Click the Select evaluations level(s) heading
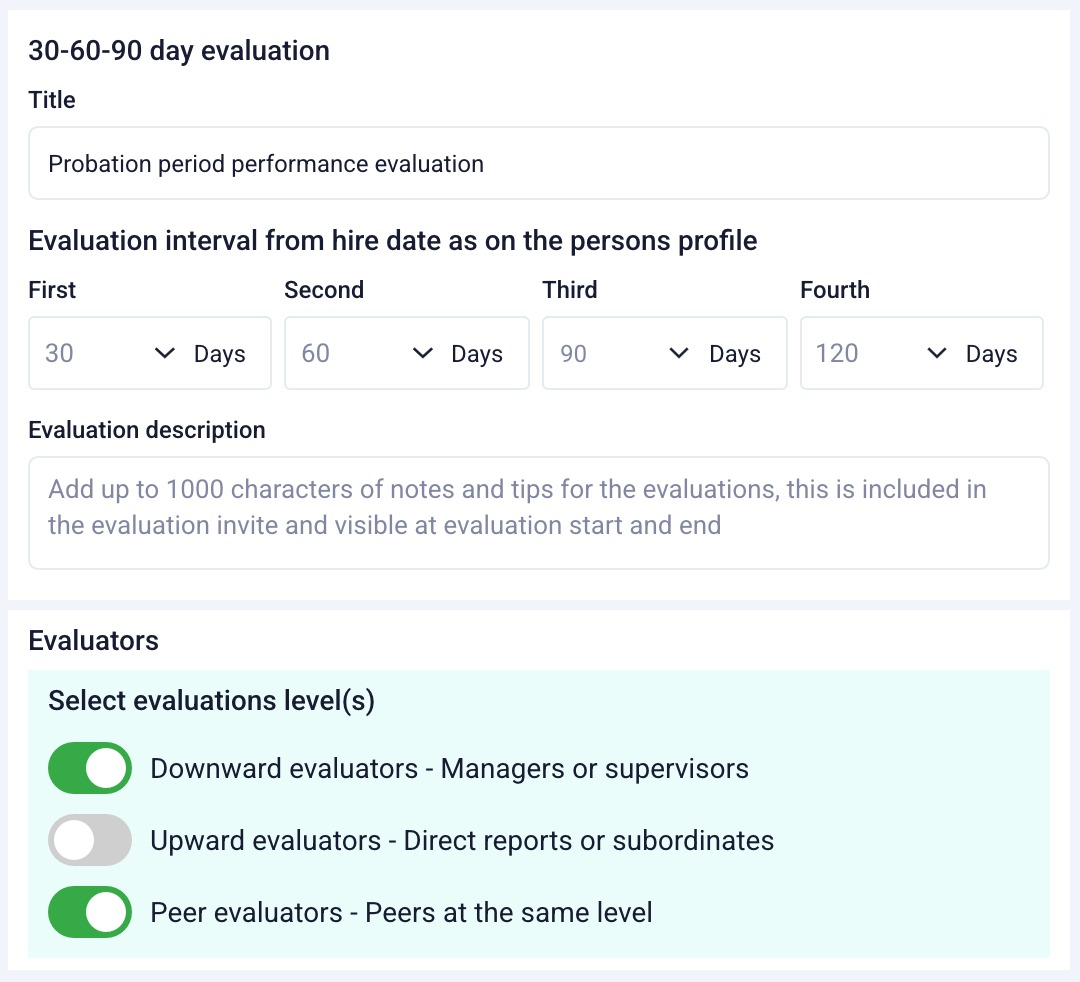The width and height of the screenshot is (1080, 982). [x=211, y=700]
